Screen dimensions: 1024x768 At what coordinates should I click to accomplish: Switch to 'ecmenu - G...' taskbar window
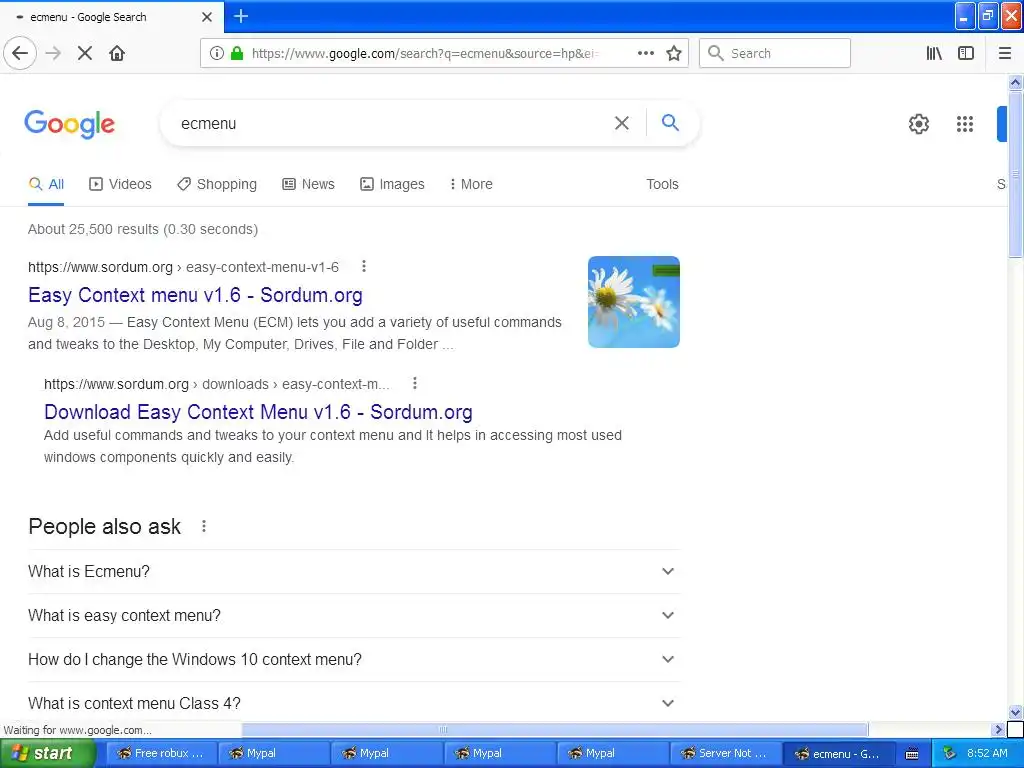coord(838,754)
